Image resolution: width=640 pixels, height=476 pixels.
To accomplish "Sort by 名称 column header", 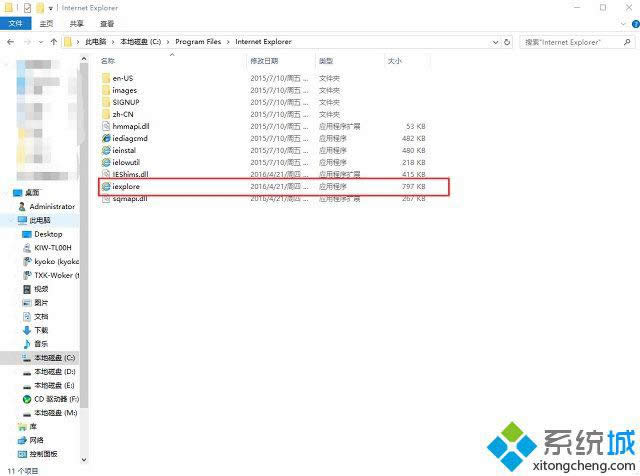I will tap(108, 61).
